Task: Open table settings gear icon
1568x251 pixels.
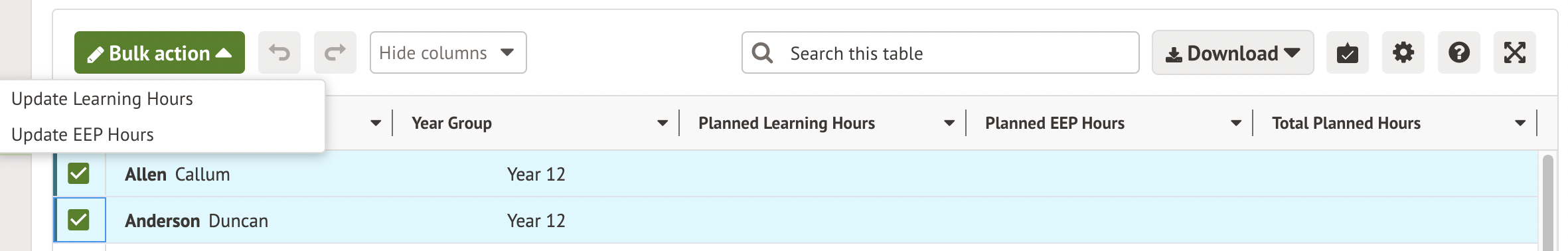Action: 1403,52
